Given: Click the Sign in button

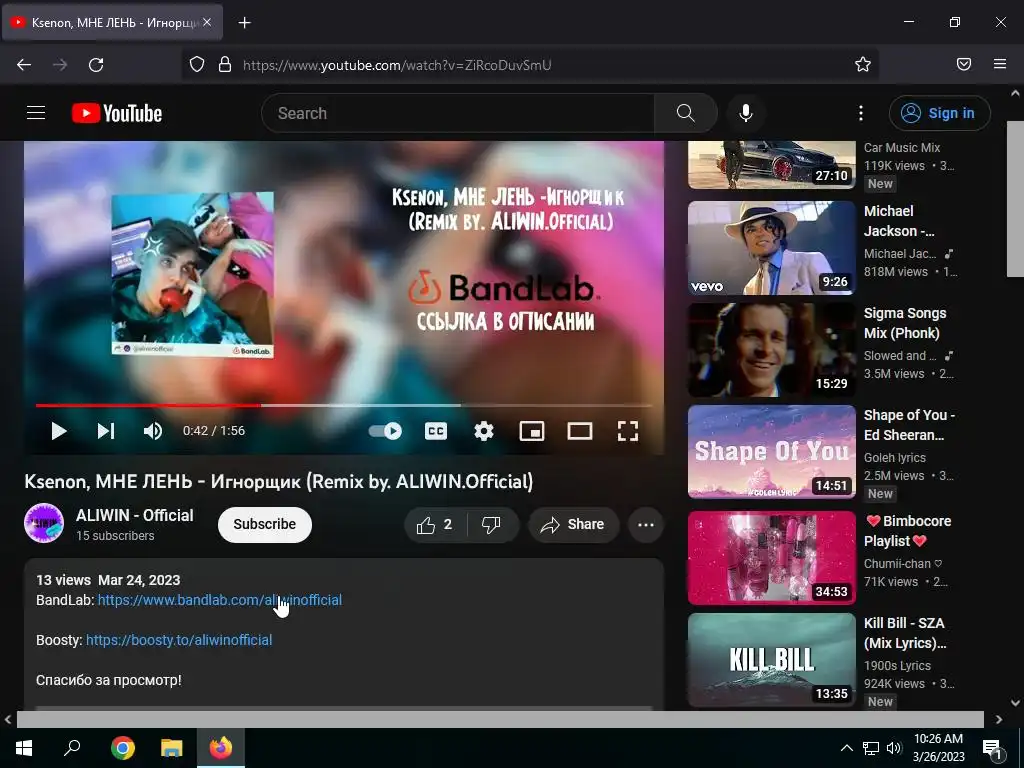Looking at the screenshot, I should 939,113.
